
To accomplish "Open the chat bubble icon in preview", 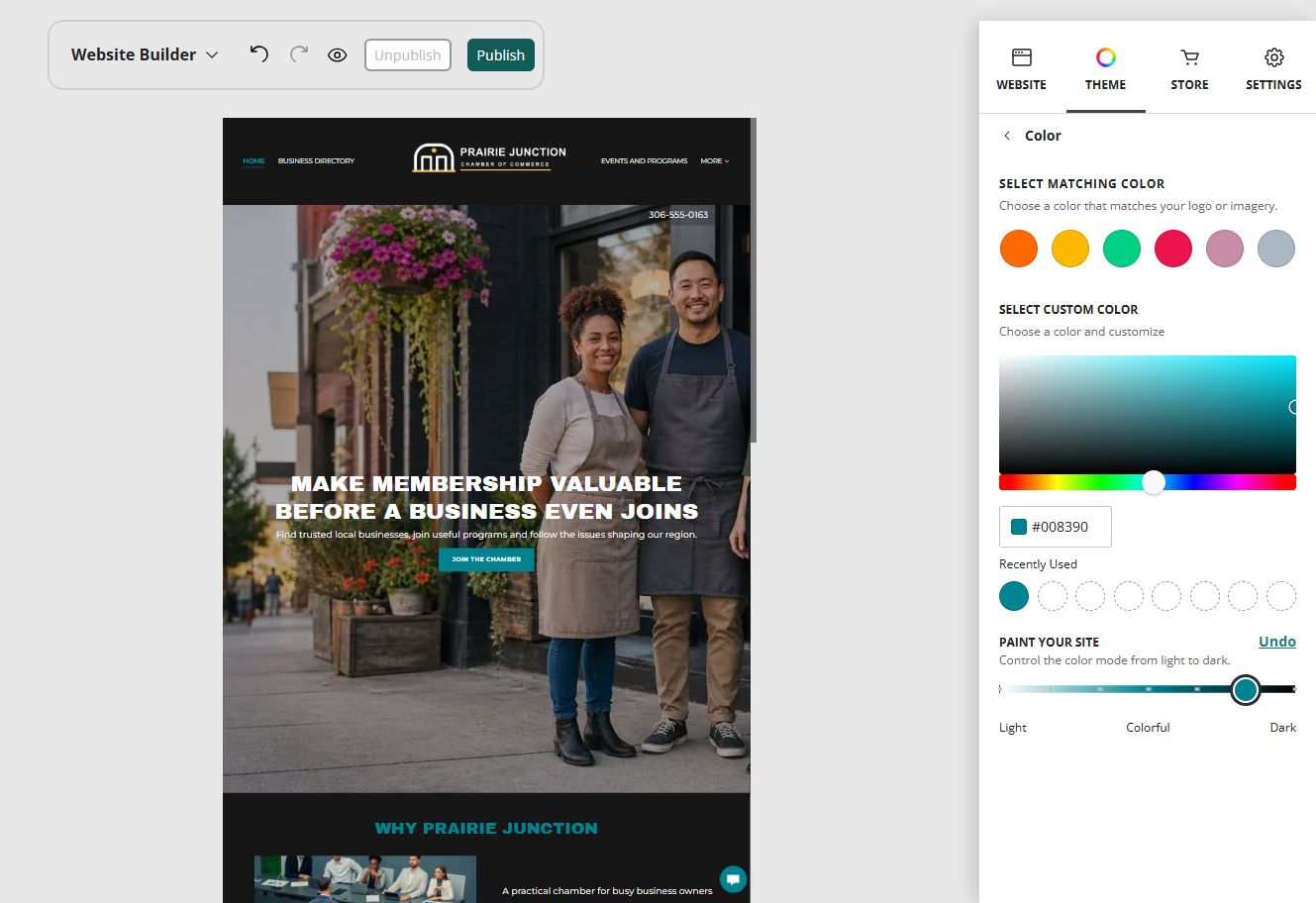I will [x=733, y=878].
